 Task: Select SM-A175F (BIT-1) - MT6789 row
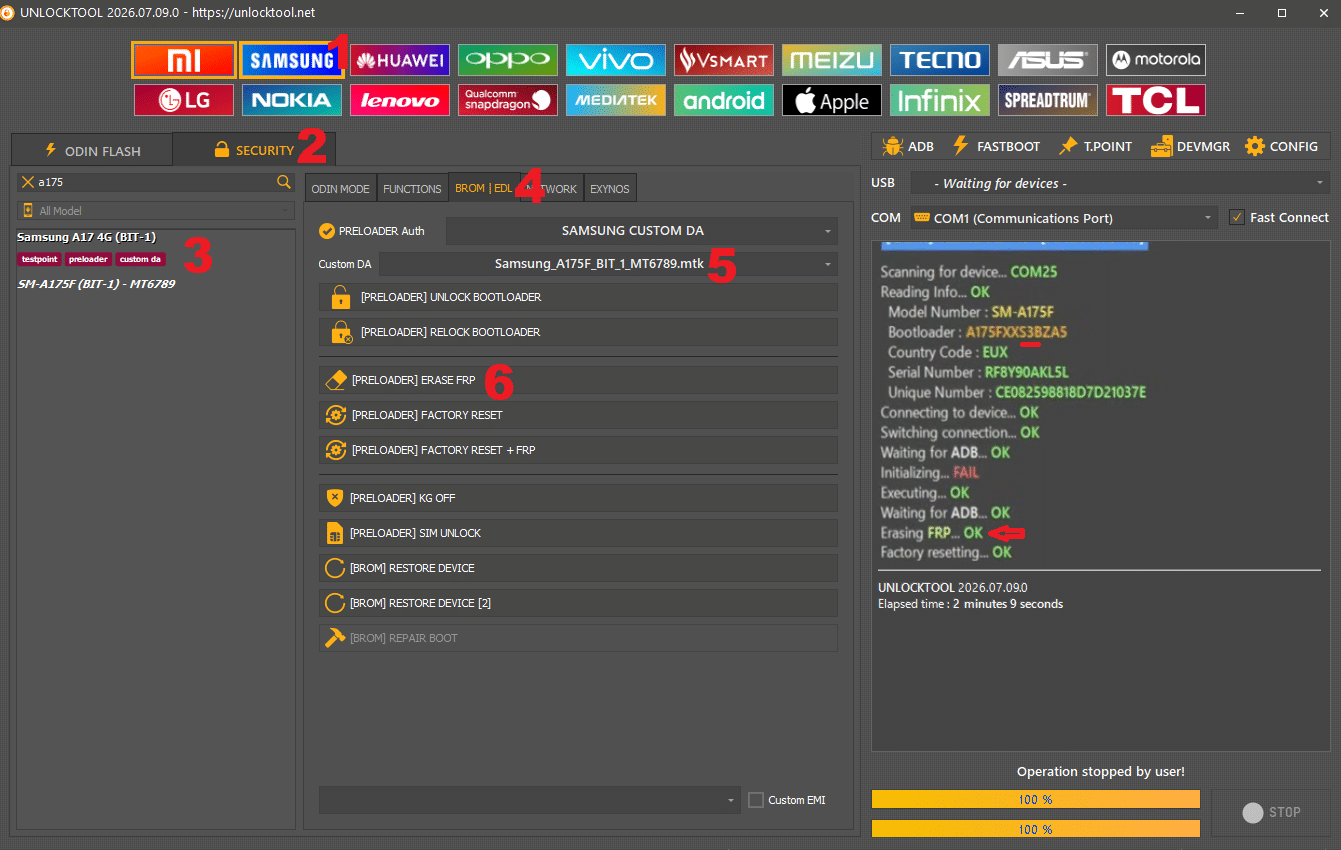click(97, 284)
